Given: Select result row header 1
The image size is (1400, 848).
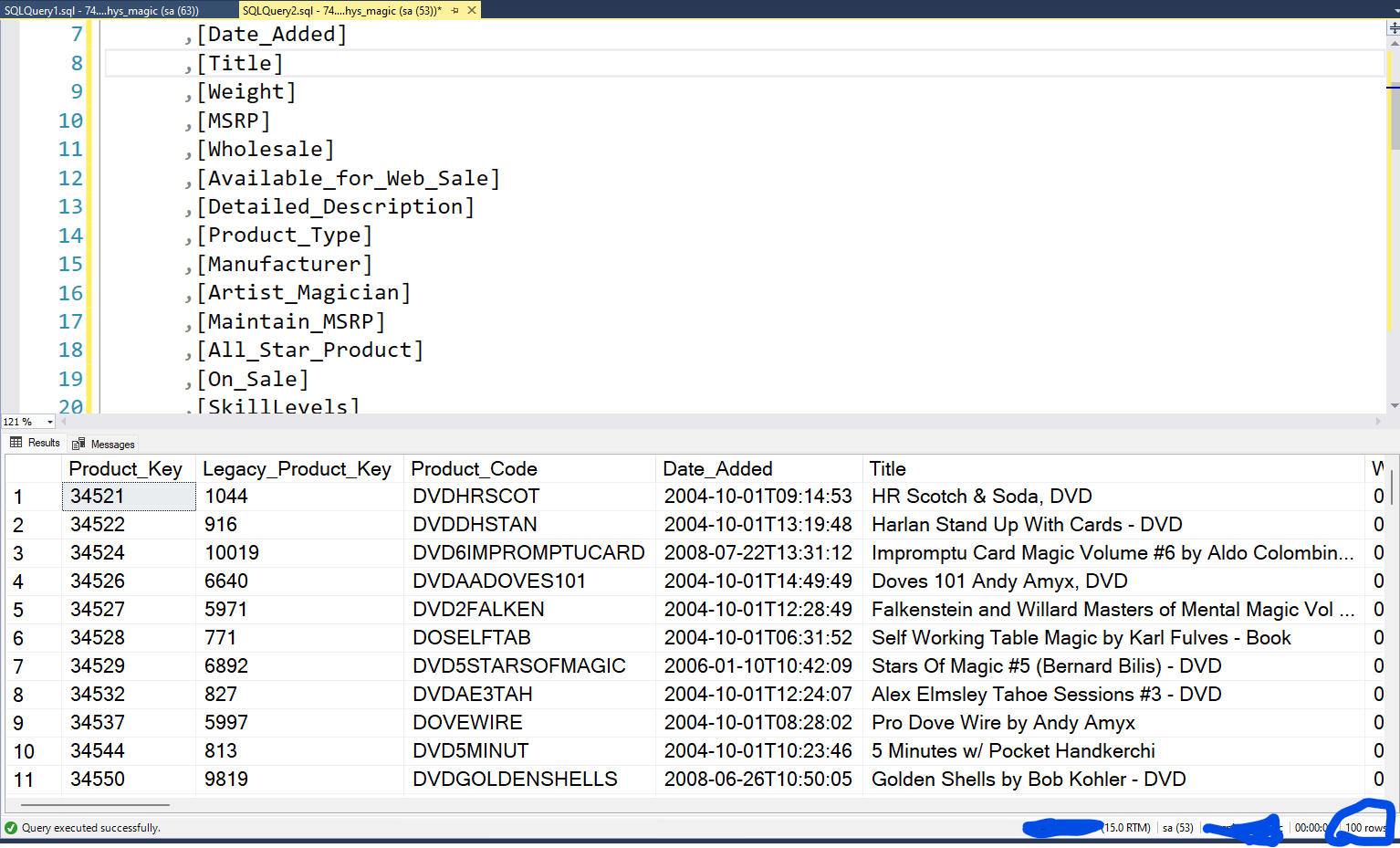Looking at the screenshot, I should tap(33, 497).
